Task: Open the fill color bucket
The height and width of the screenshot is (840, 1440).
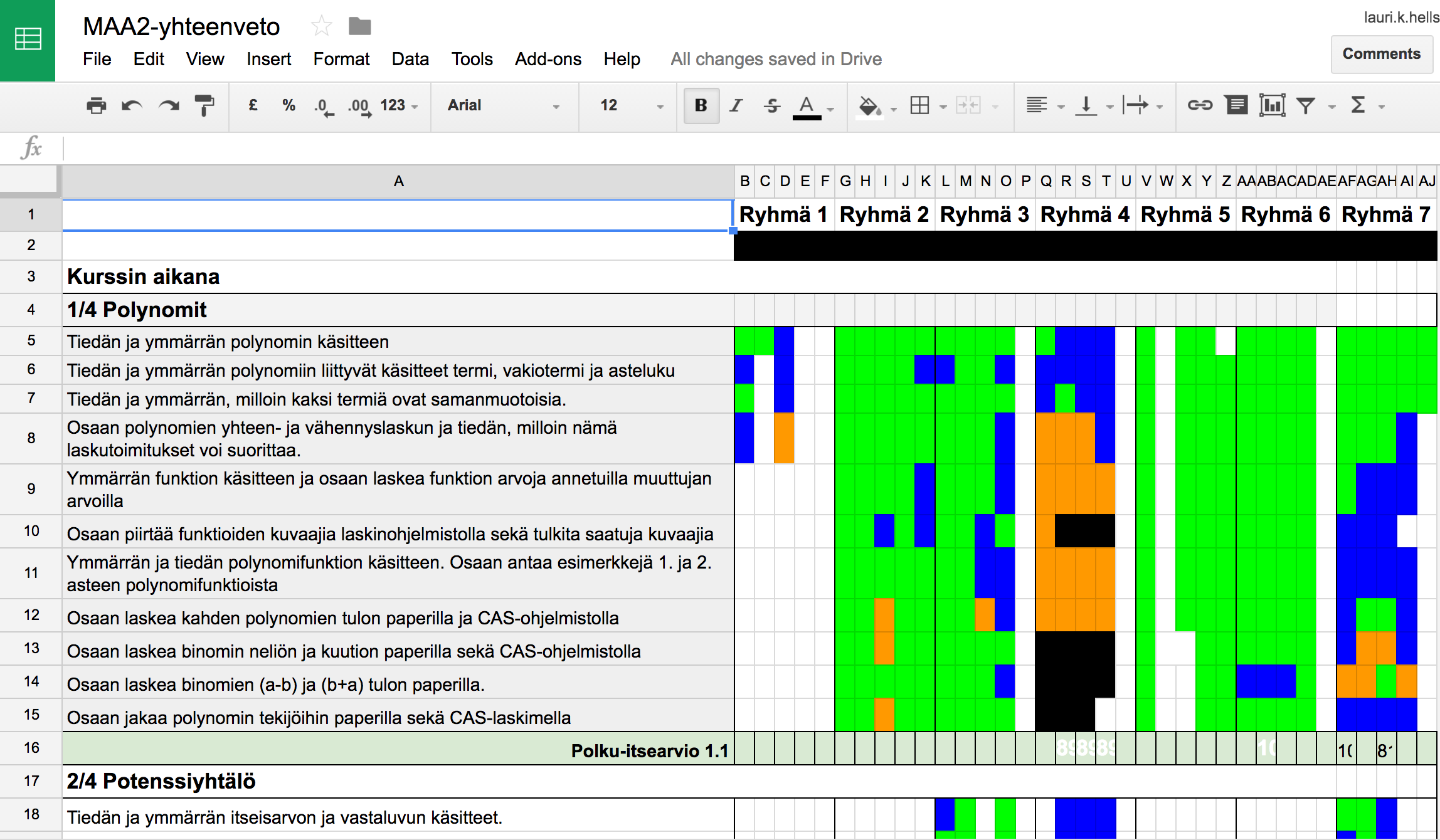Action: click(870, 105)
